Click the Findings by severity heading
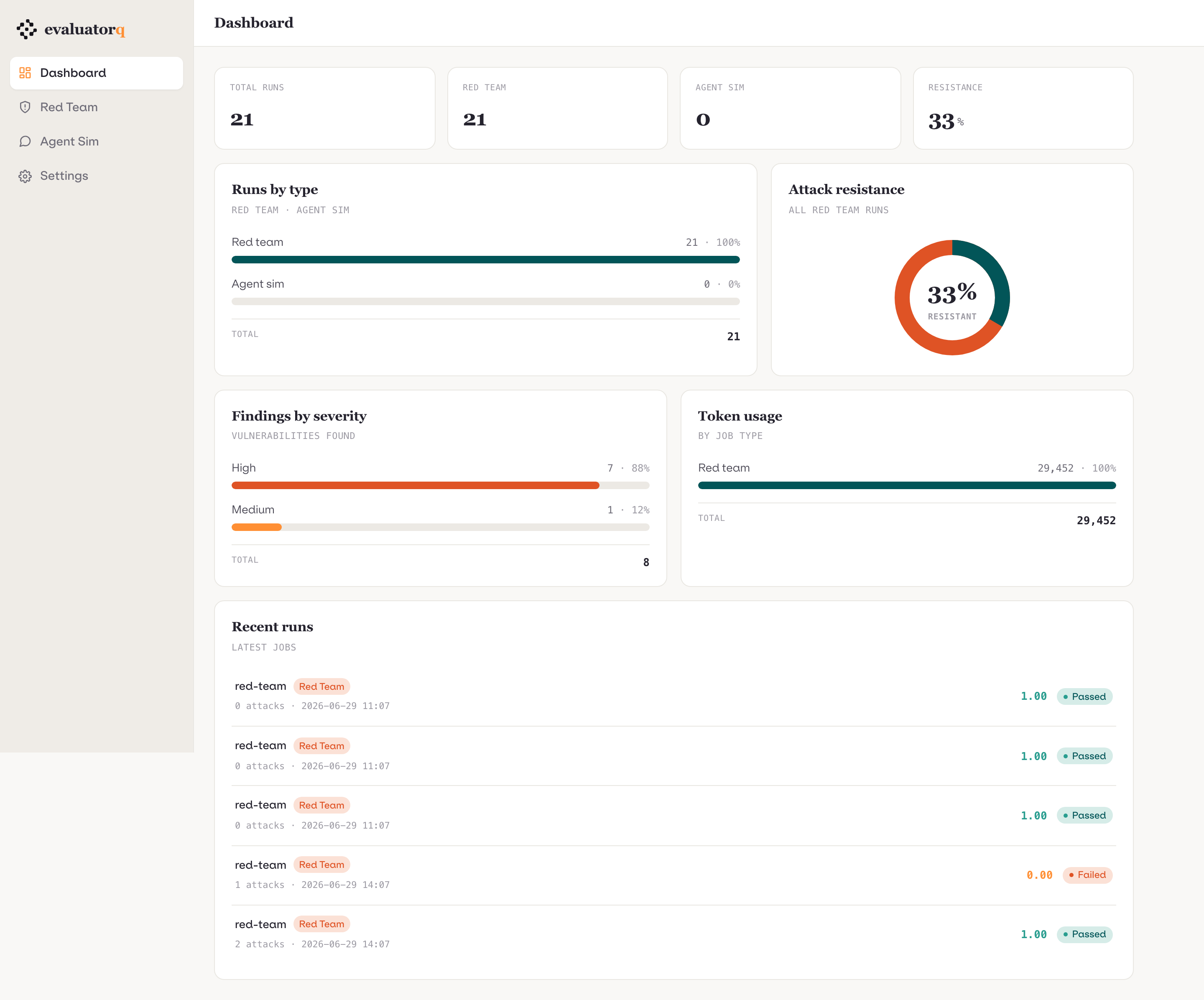 coord(299,416)
